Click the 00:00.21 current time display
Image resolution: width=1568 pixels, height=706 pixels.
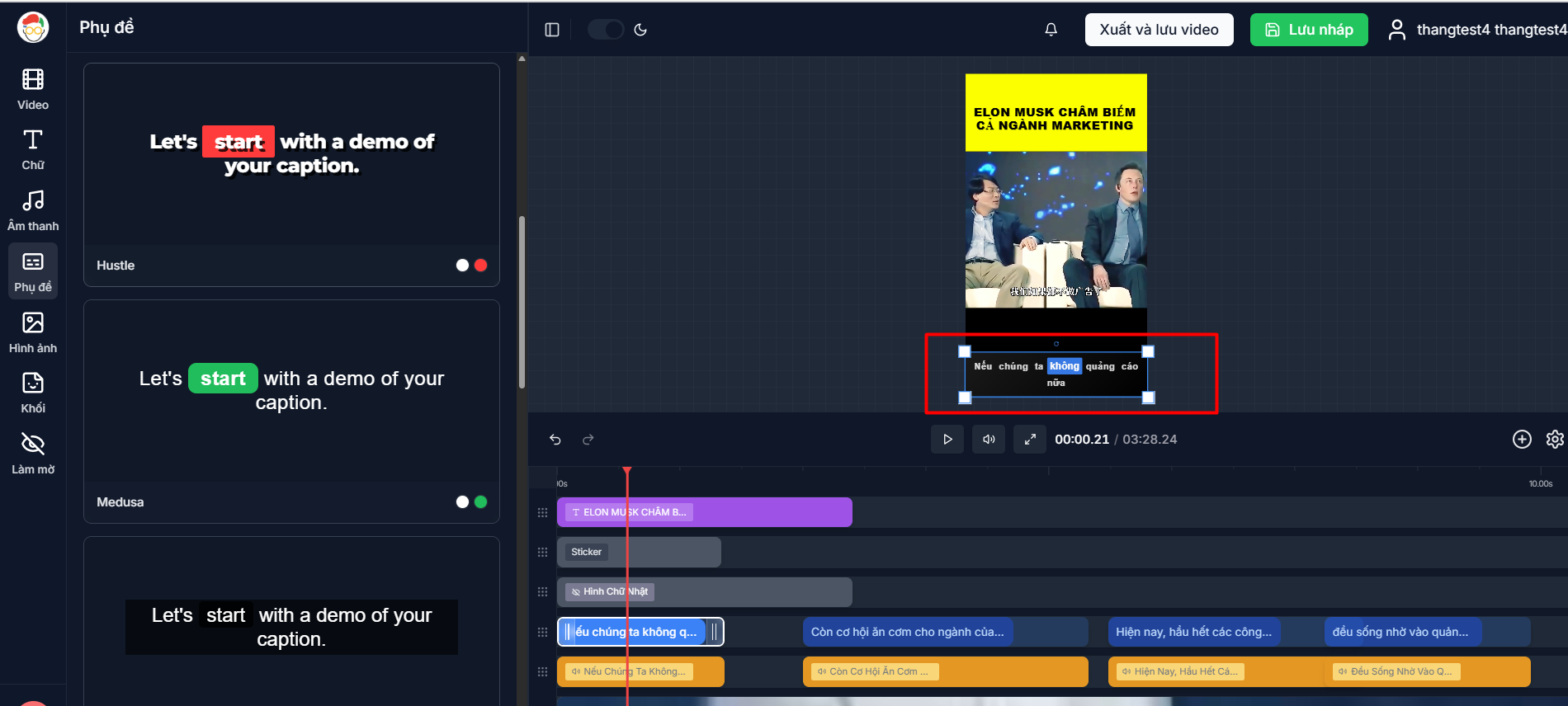click(1082, 440)
